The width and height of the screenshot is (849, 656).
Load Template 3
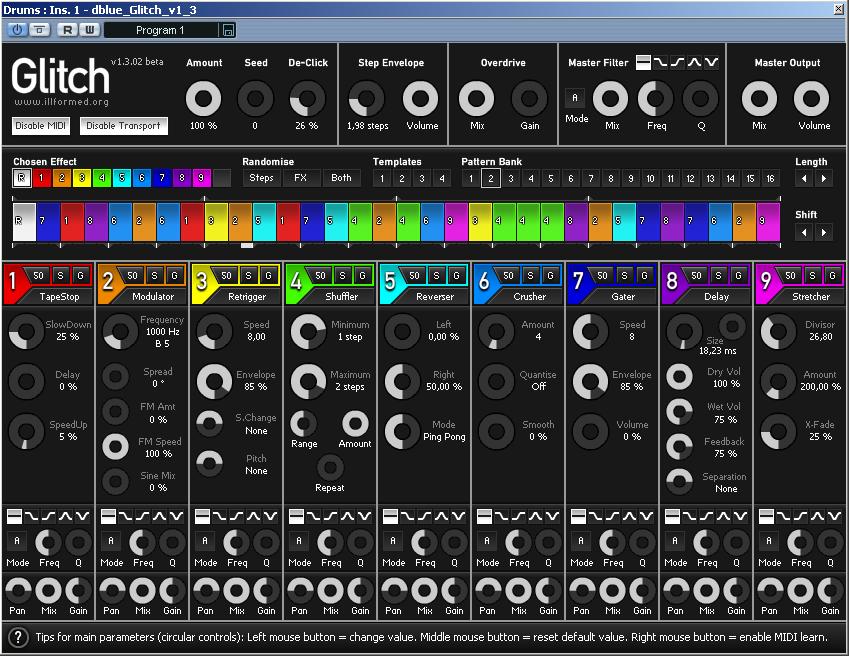pos(422,179)
